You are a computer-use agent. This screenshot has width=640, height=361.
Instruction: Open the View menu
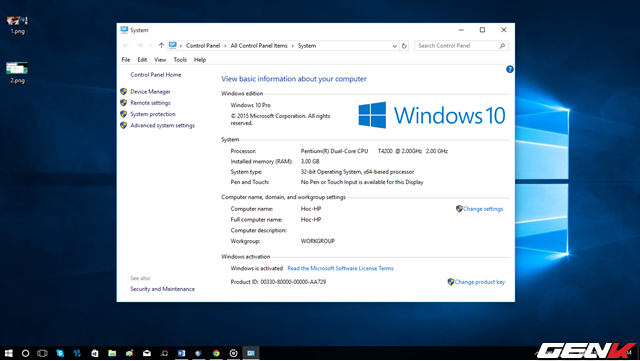(x=160, y=60)
